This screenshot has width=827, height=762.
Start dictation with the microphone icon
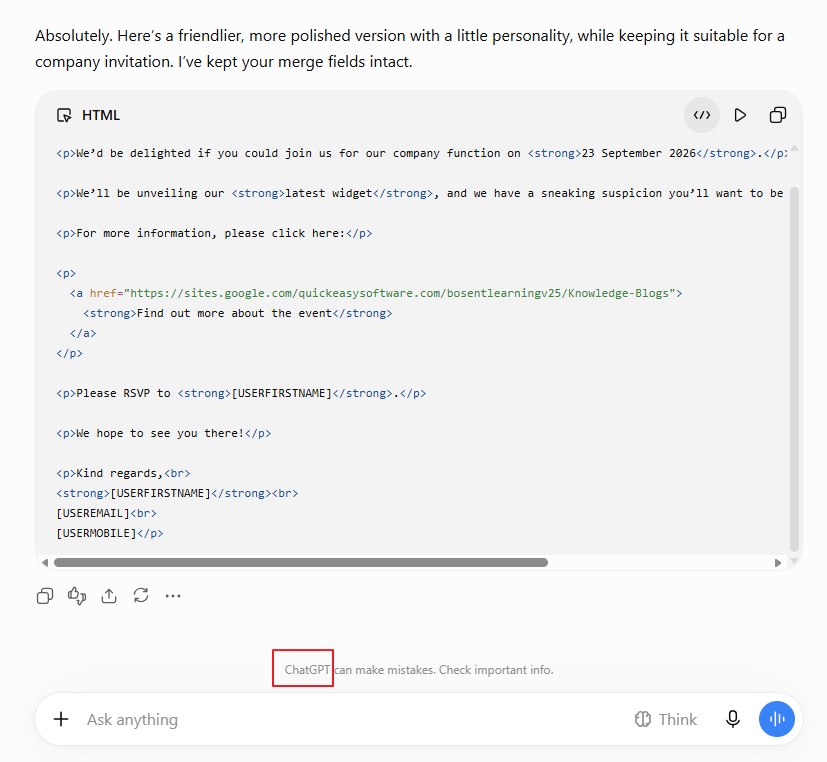click(733, 719)
